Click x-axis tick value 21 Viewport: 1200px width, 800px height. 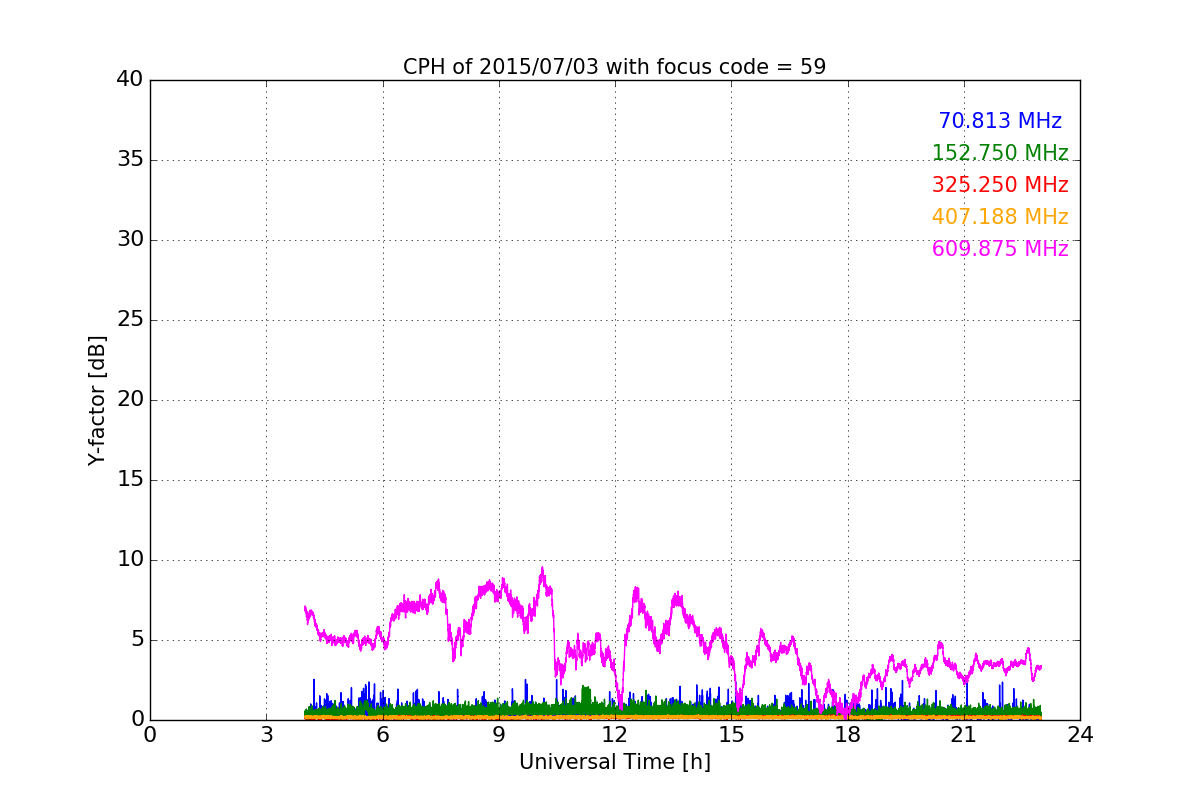(964, 735)
